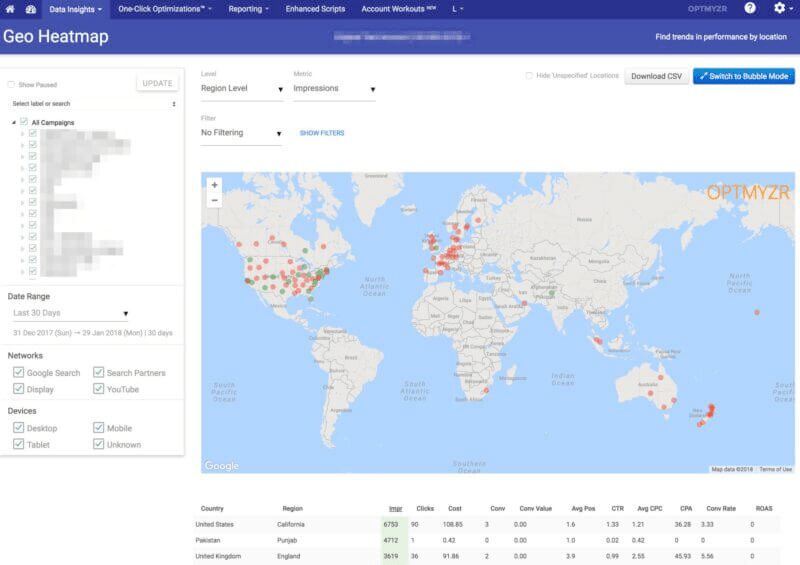800x565 pixels.
Task: Sort table by Country column
Action: (212, 508)
